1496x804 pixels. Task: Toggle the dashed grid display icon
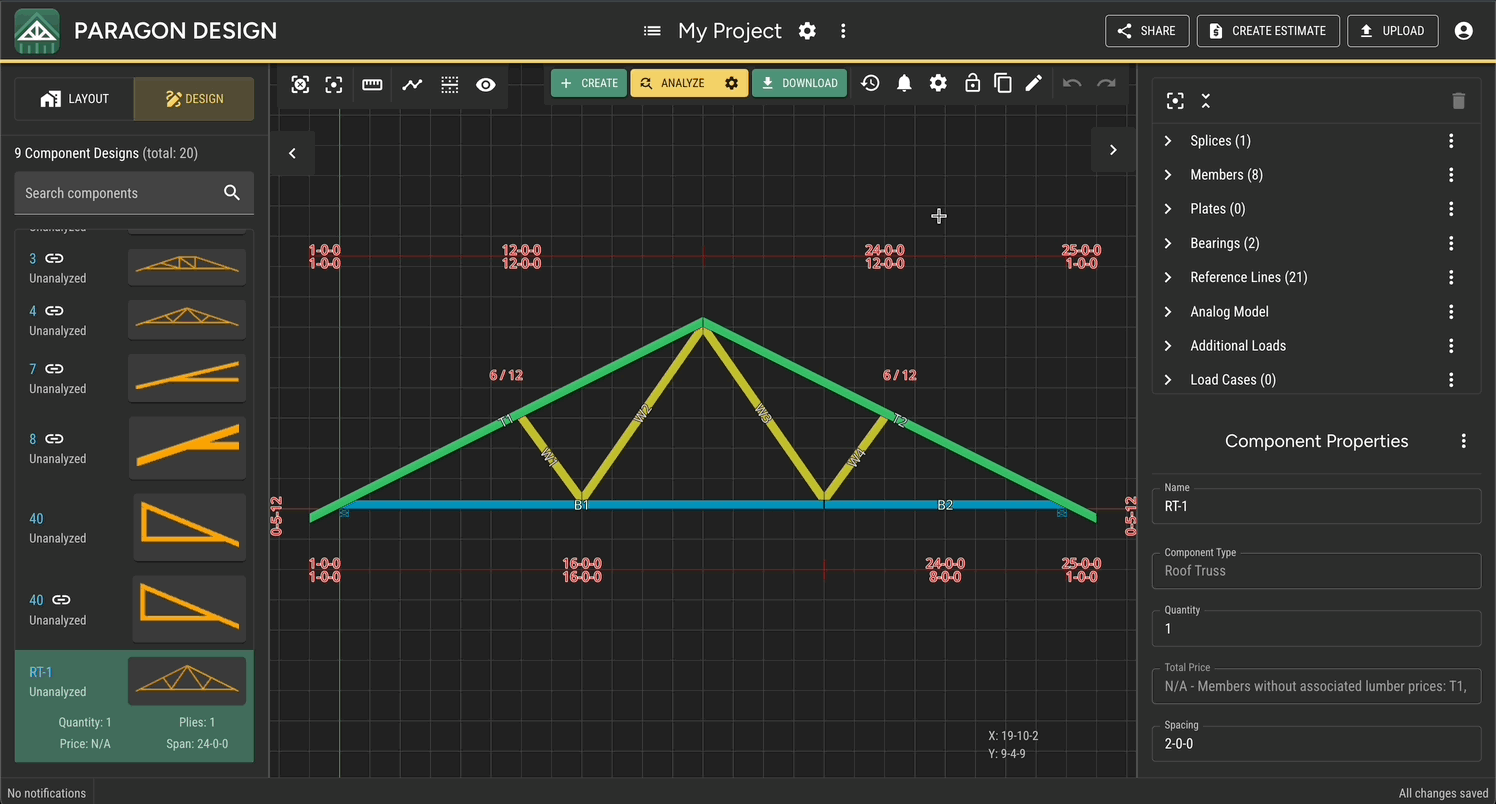(x=450, y=85)
